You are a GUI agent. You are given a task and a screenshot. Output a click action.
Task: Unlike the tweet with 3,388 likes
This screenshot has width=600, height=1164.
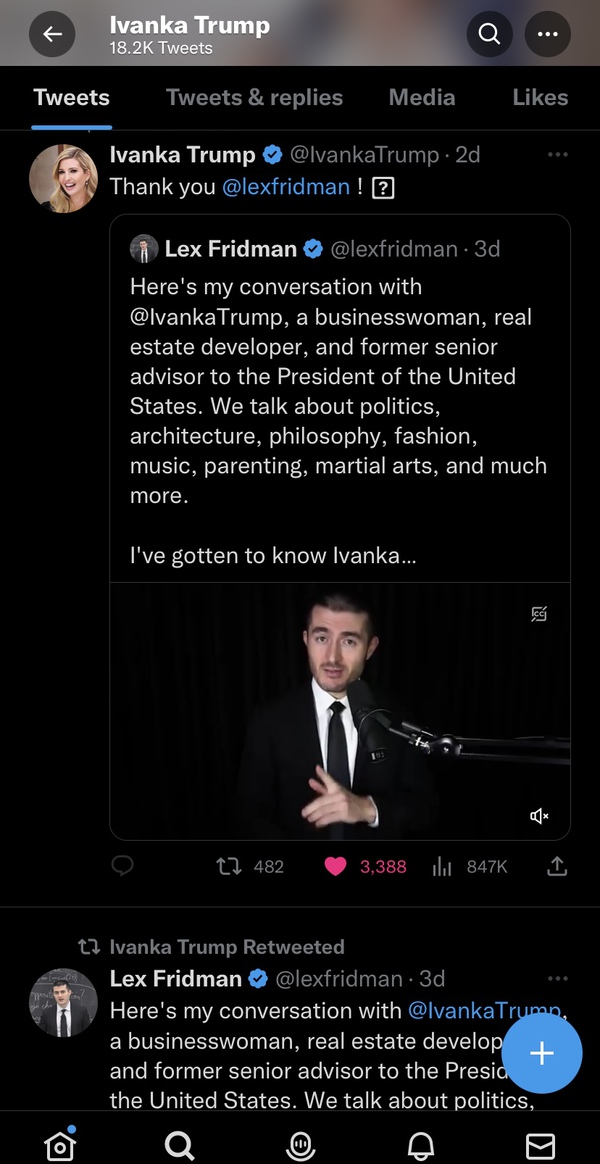[336, 866]
